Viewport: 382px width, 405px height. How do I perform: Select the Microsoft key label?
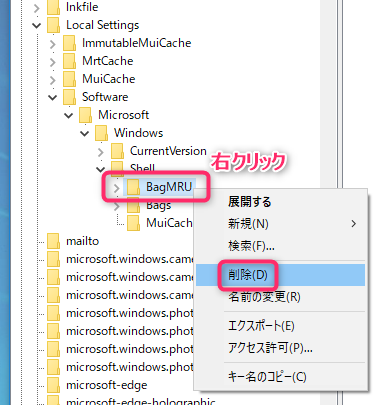pos(123,115)
